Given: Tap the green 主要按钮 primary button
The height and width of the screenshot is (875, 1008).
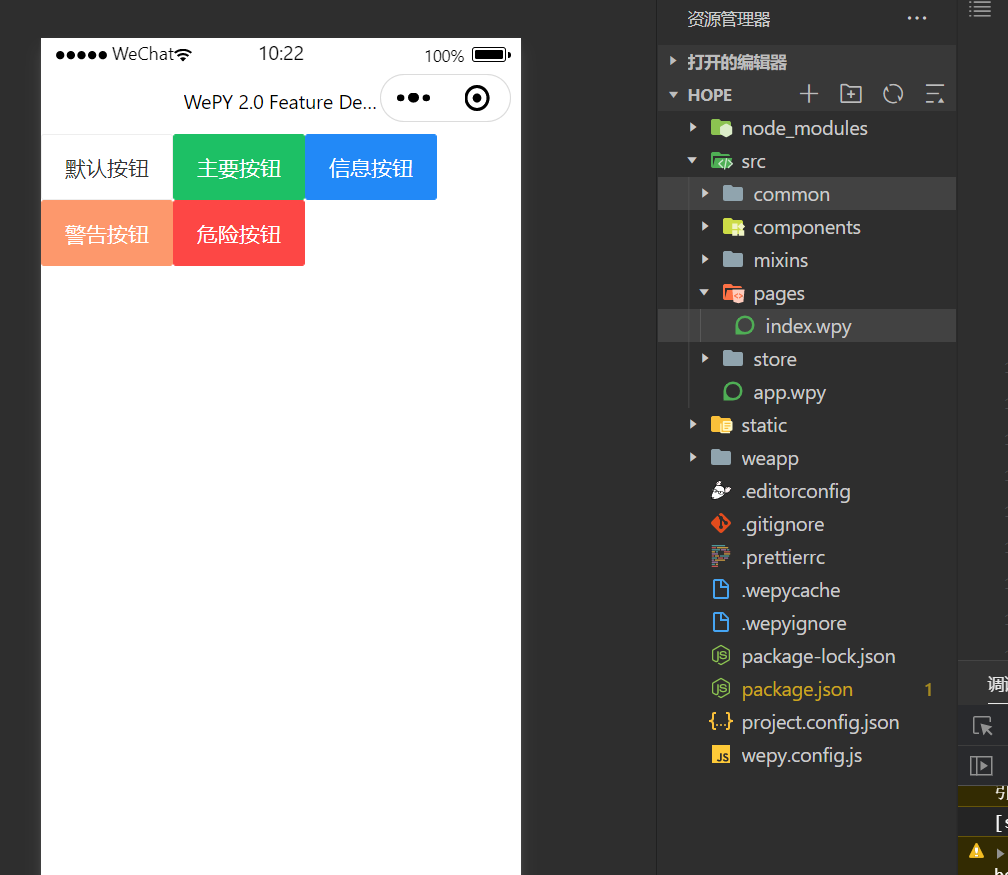Looking at the screenshot, I should 238,168.
